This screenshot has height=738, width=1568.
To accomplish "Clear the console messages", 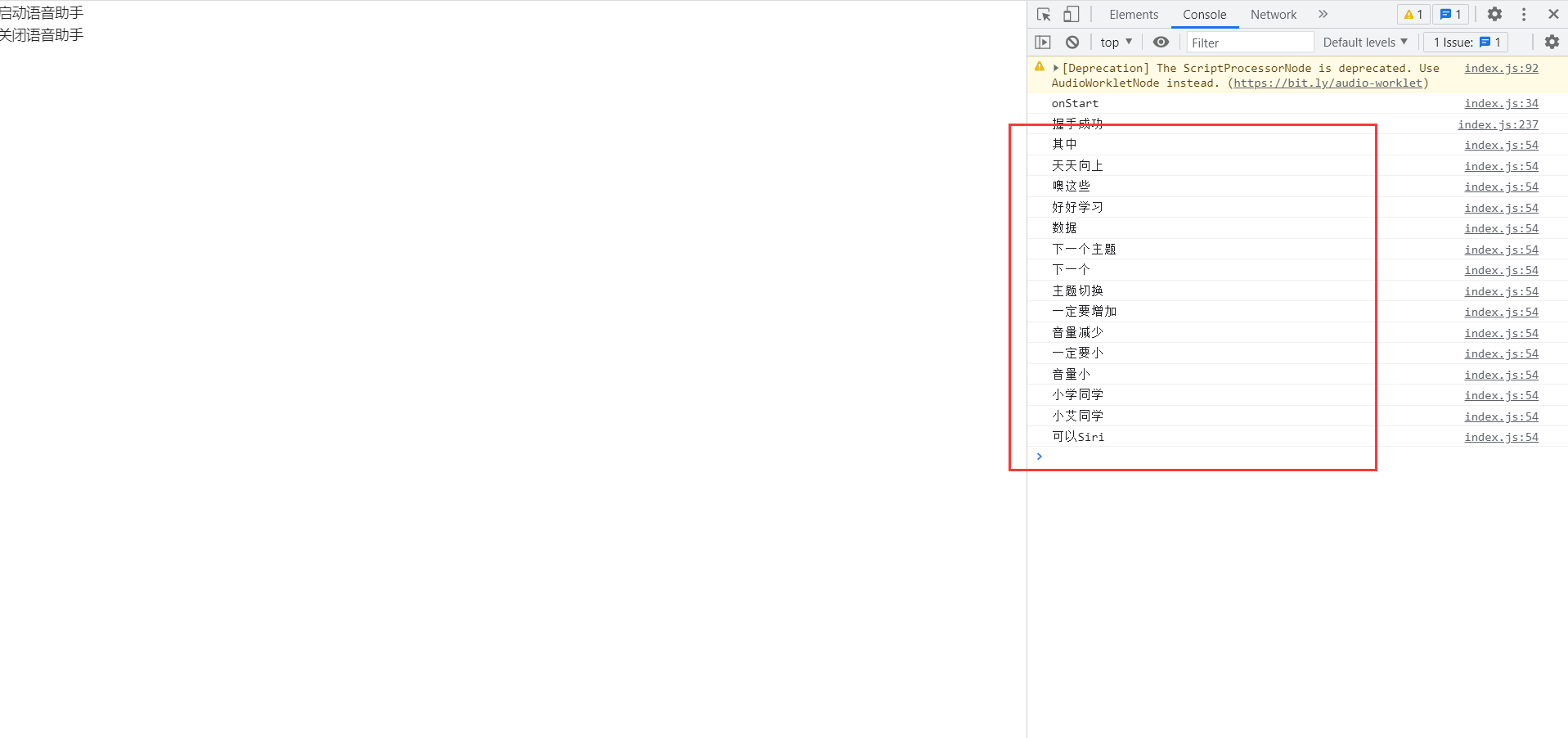I will tap(1072, 42).
